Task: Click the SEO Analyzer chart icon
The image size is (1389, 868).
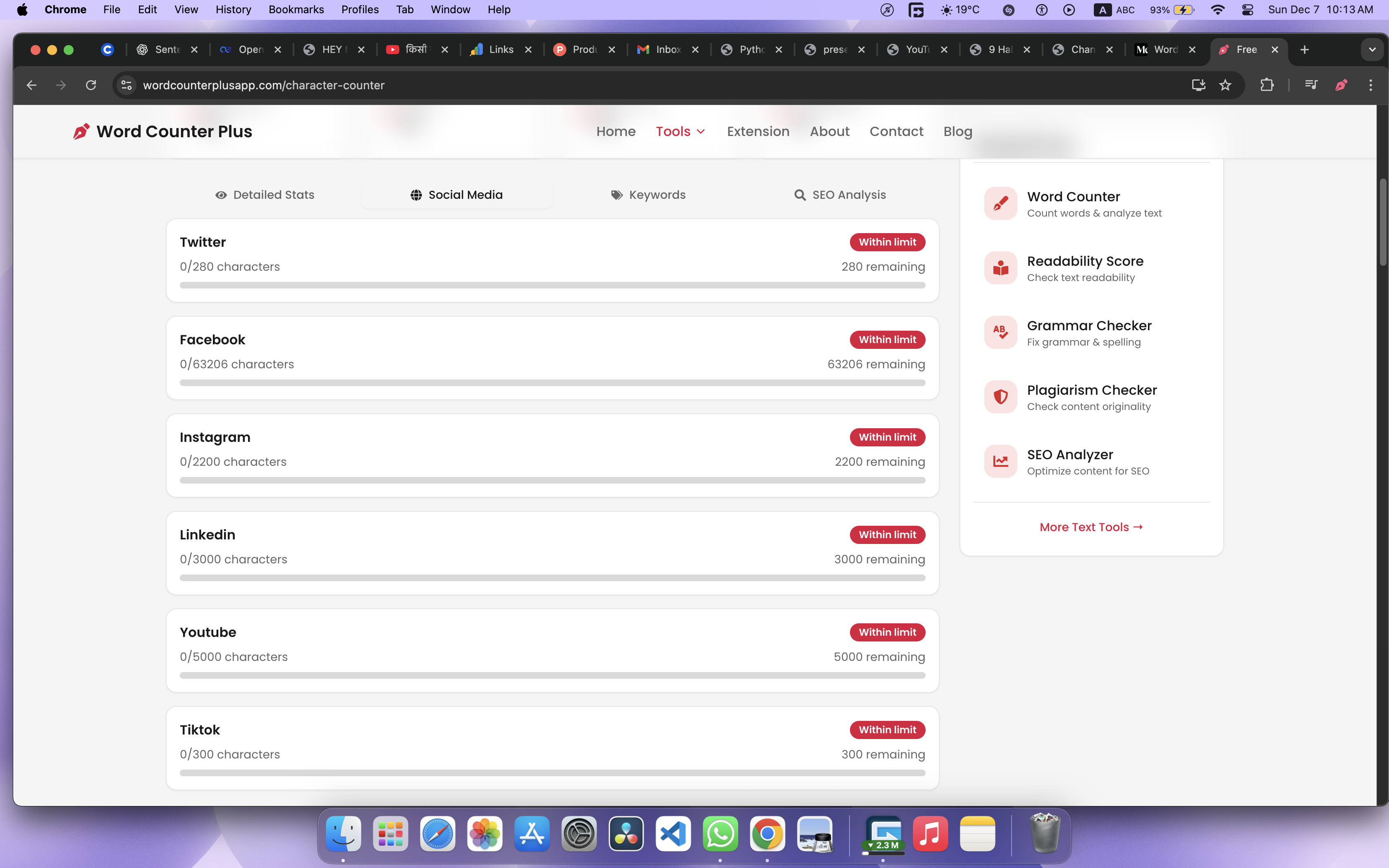Action: [1000, 462]
